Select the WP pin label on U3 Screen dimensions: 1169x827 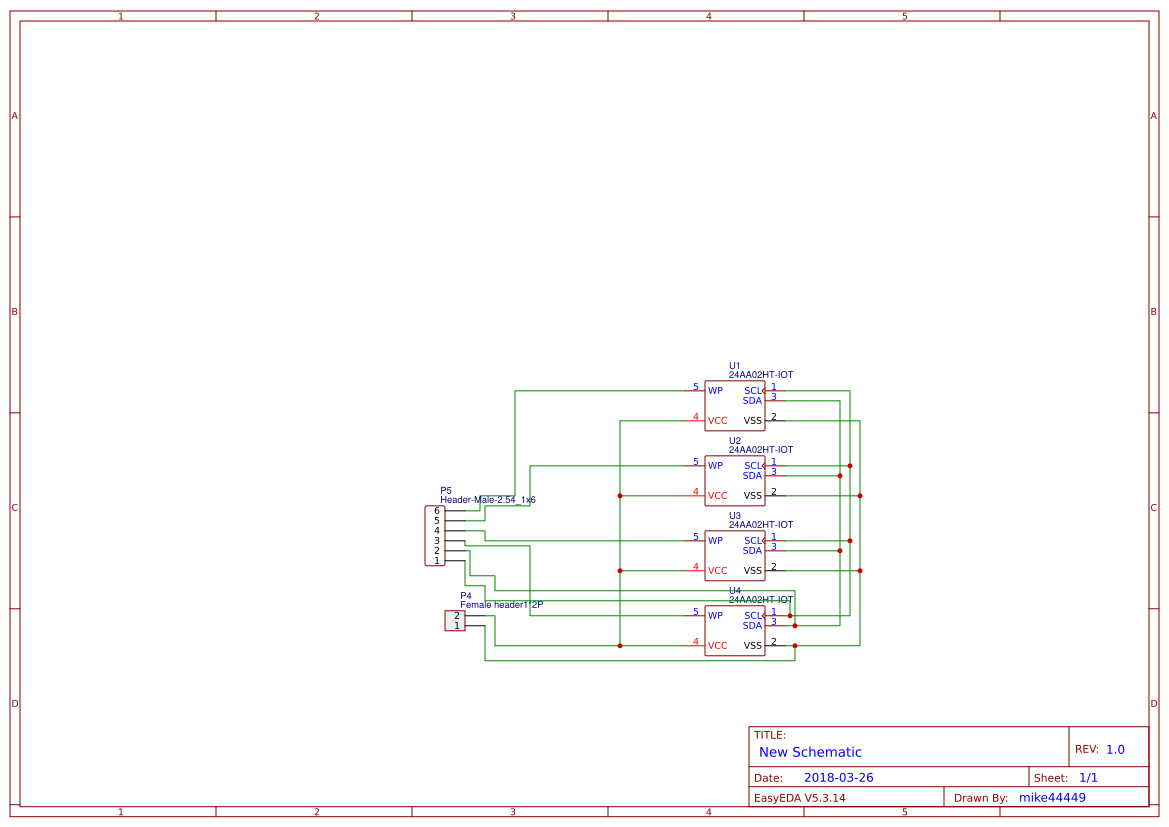[x=715, y=541]
